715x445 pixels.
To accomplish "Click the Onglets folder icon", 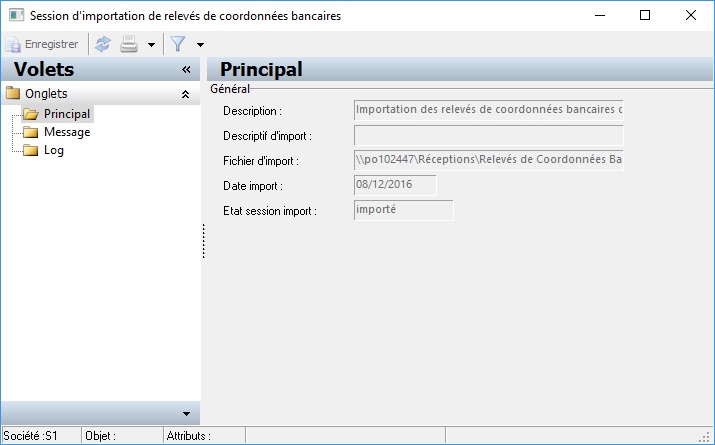I will point(13,93).
